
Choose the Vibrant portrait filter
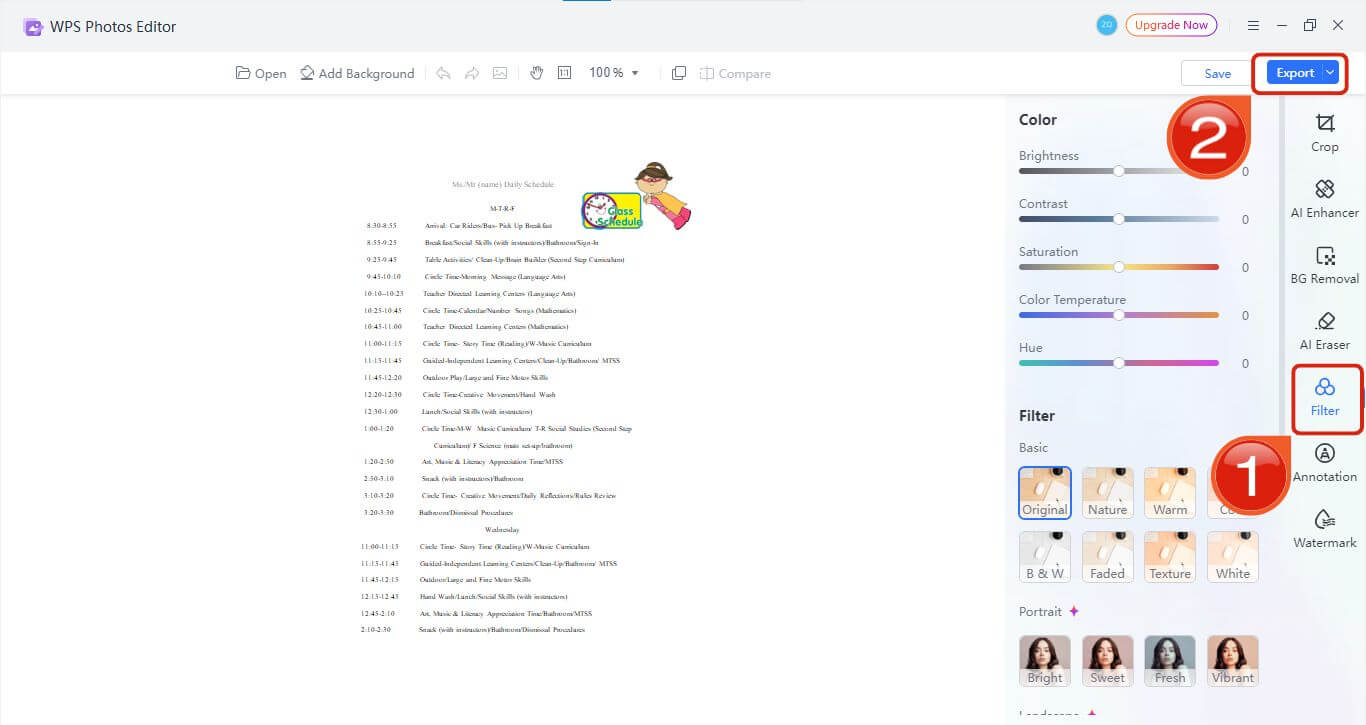point(1232,660)
